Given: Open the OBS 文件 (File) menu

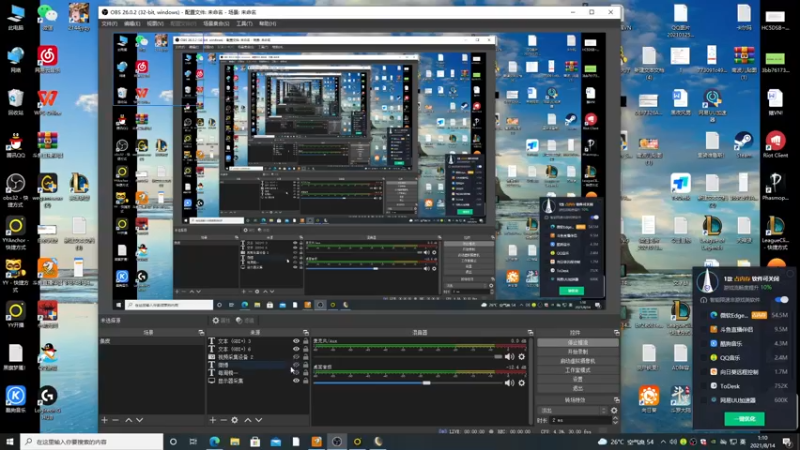Looking at the screenshot, I should pos(109,23).
